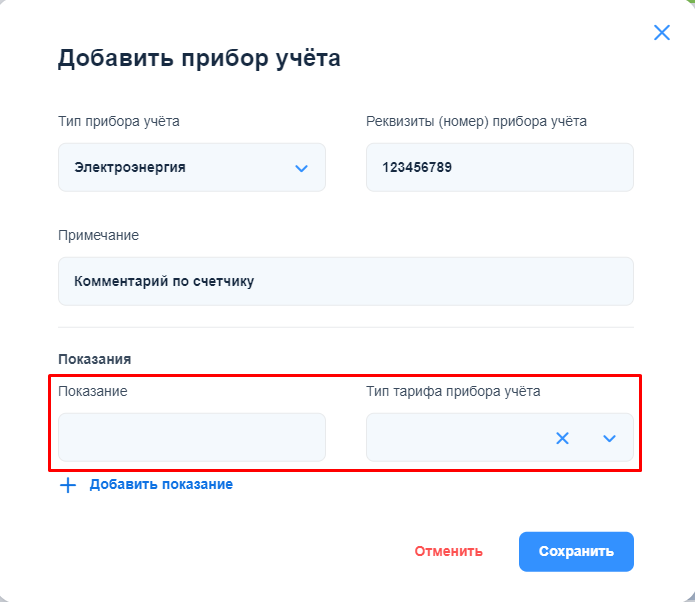Image resolution: width=695 pixels, height=602 pixels.
Task: Click the Показание field label
Action: pyautogui.click(x=93, y=391)
